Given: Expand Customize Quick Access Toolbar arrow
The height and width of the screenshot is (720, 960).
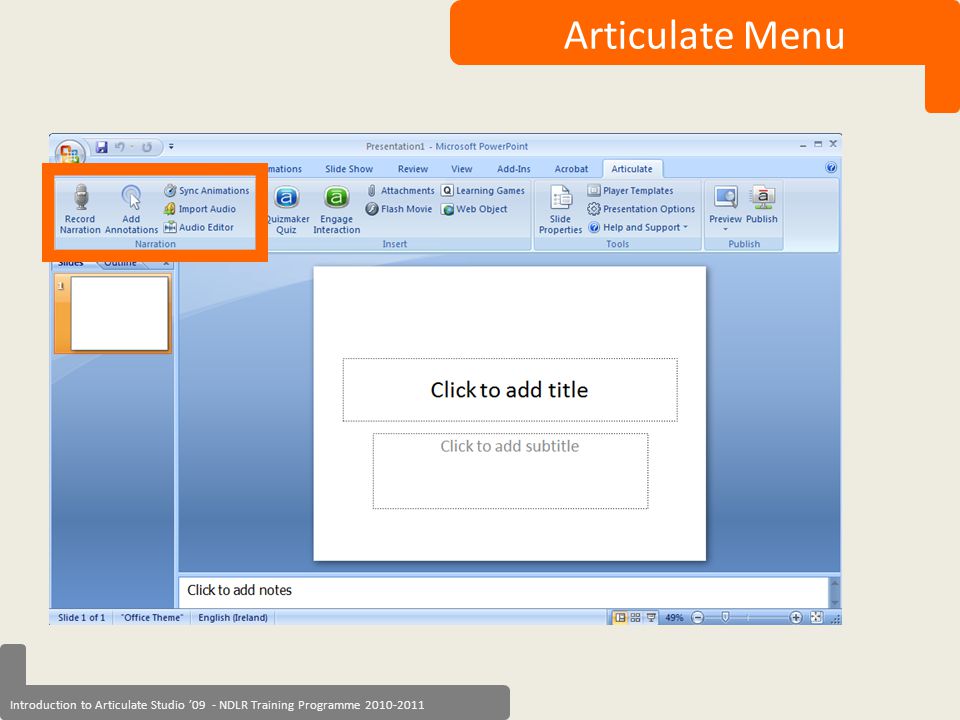Looking at the screenshot, I should point(171,146).
